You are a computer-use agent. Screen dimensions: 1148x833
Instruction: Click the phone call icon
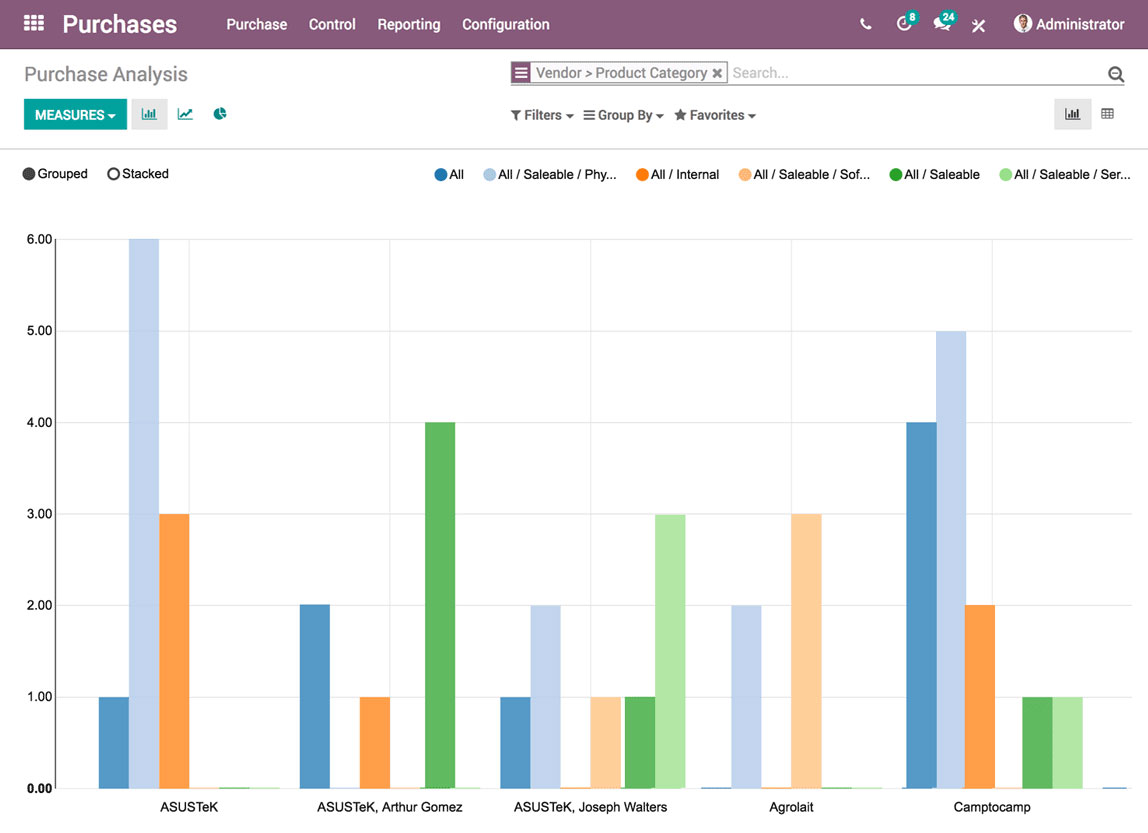click(x=866, y=25)
